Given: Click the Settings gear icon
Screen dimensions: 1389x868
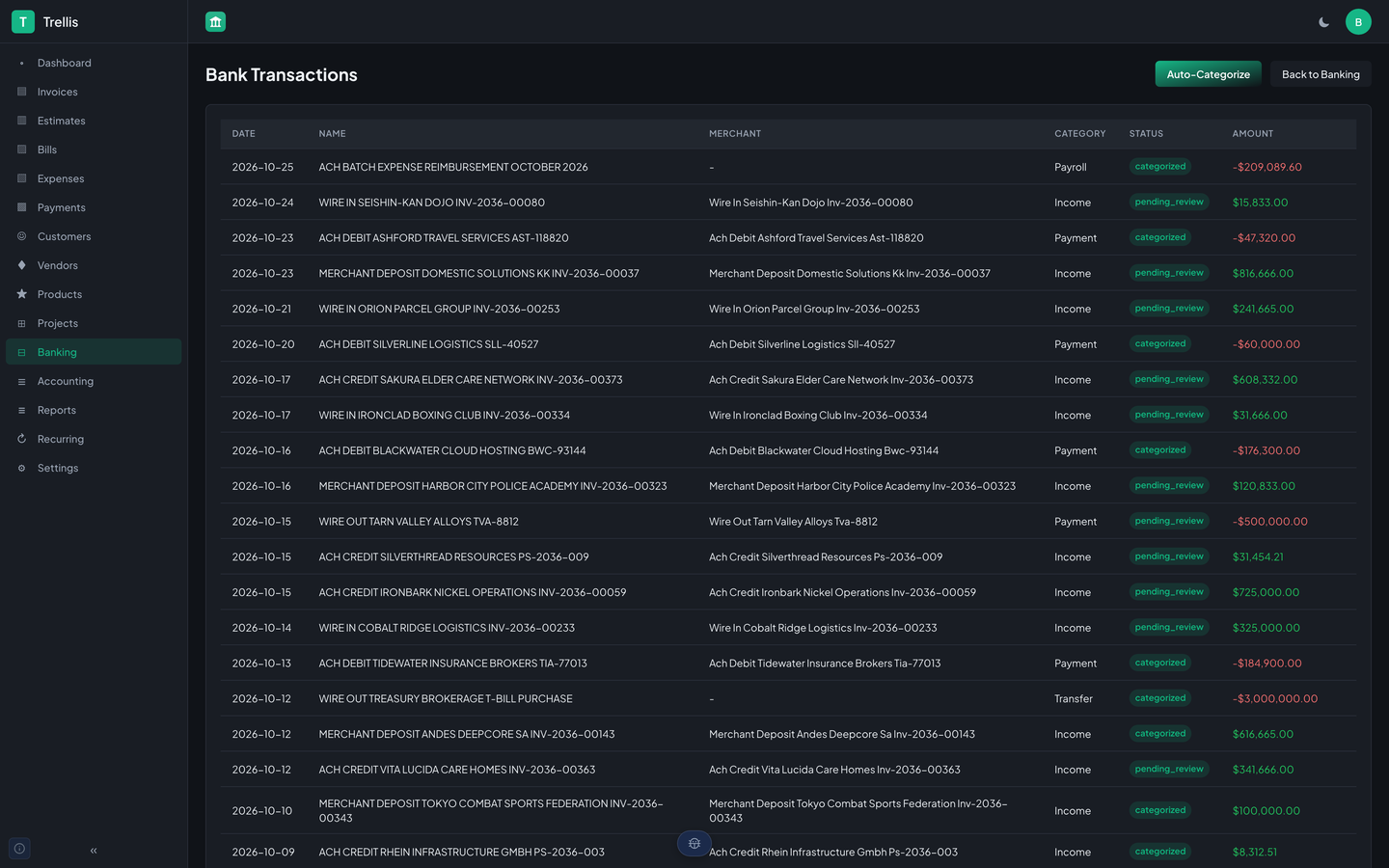Looking at the screenshot, I should pyautogui.click(x=22, y=468).
